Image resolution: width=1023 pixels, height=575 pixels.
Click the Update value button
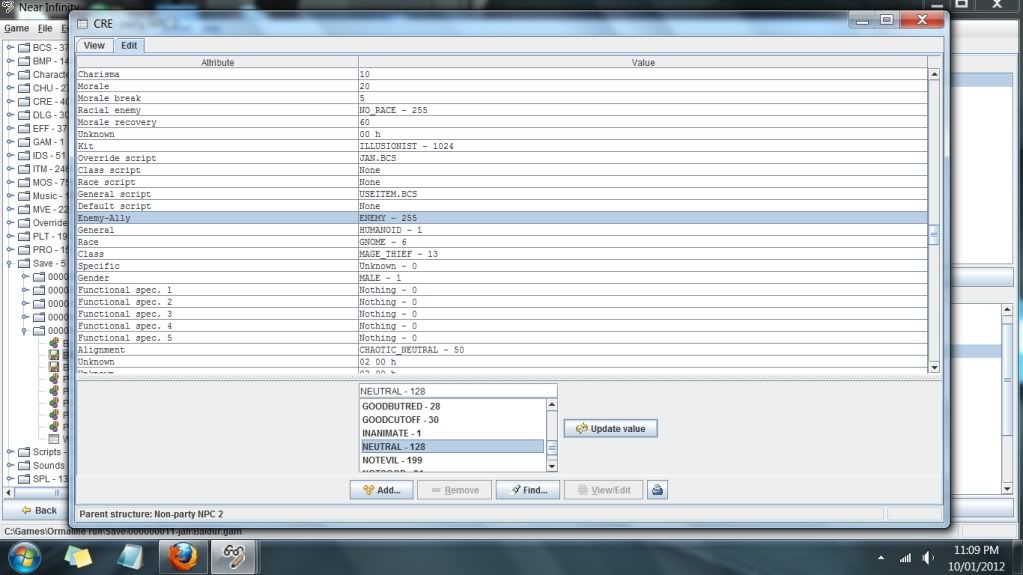(610, 428)
